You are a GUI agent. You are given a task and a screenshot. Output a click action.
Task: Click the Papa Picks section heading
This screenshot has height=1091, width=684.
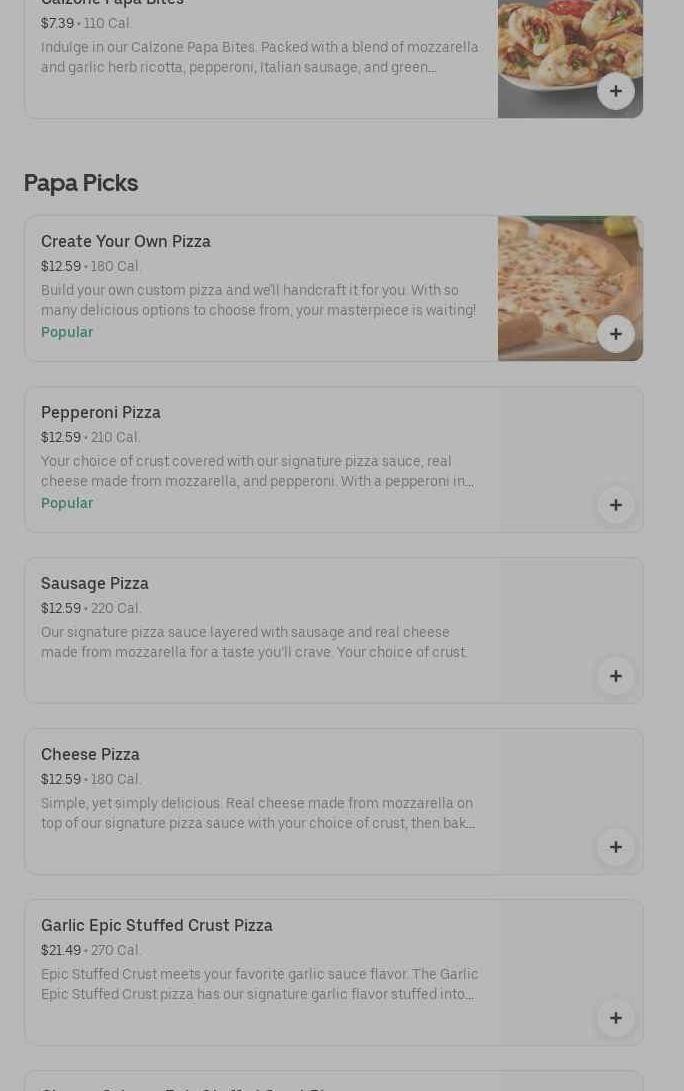[81, 183]
